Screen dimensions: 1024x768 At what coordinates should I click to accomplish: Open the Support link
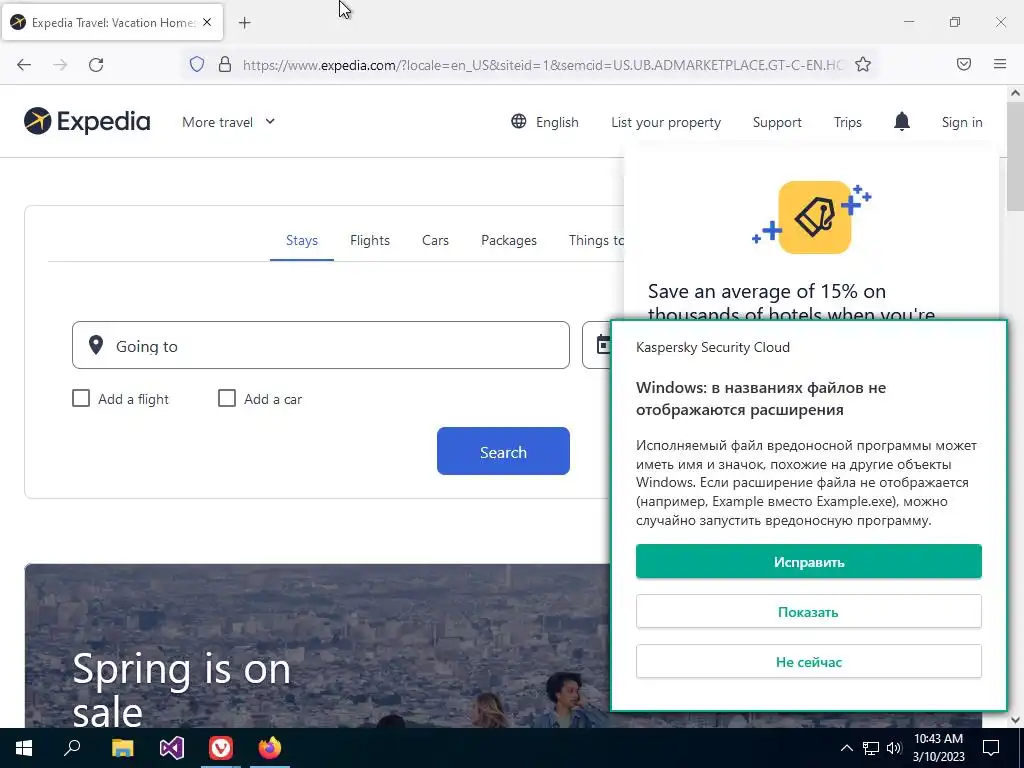tap(777, 122)
